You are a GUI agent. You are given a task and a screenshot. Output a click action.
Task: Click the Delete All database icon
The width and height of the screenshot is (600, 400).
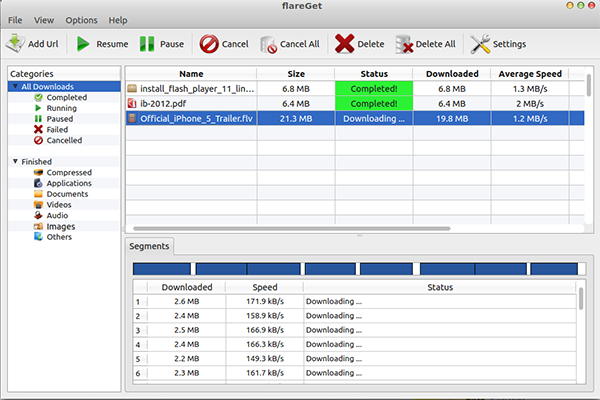pyautogui.click(x=404, y=44)
